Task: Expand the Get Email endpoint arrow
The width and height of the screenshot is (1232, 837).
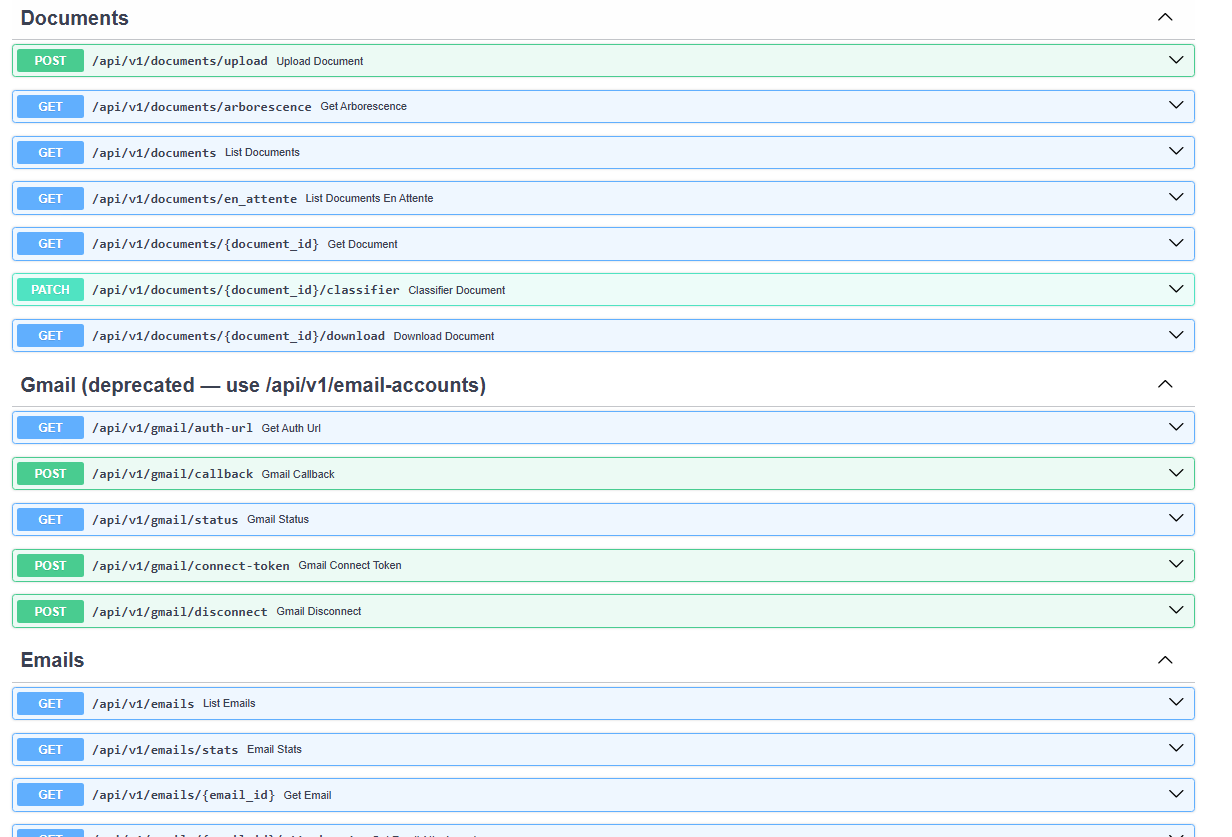Action: coord(1176,795)
